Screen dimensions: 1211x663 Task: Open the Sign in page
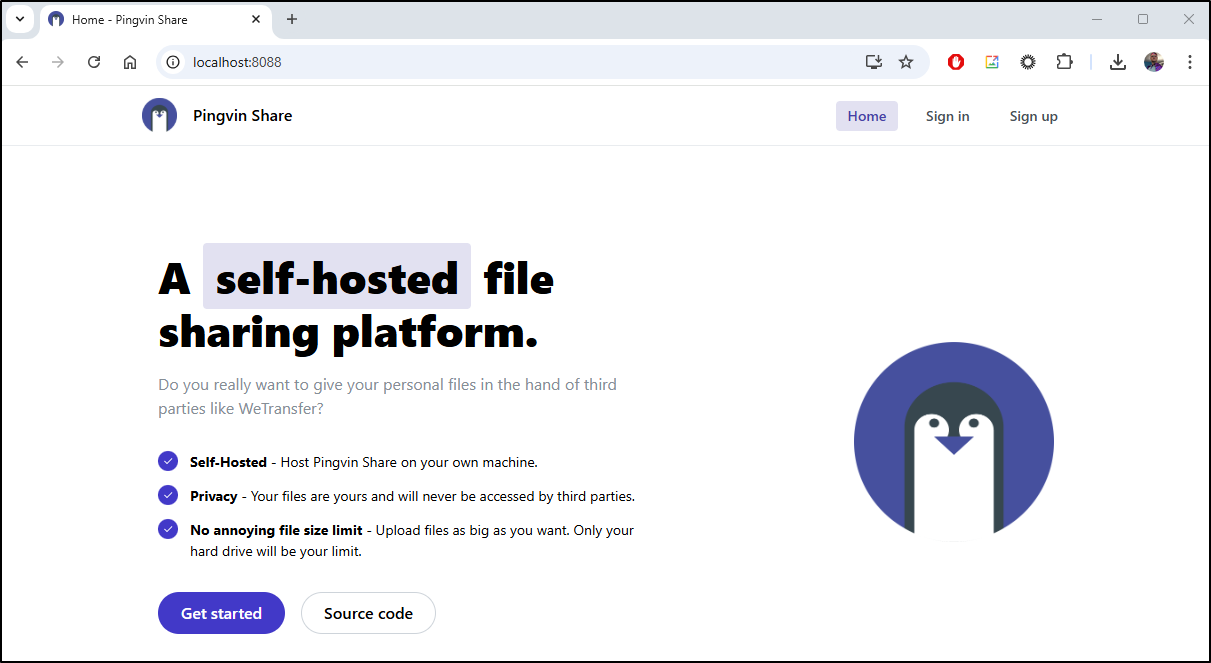coord(947,116)
